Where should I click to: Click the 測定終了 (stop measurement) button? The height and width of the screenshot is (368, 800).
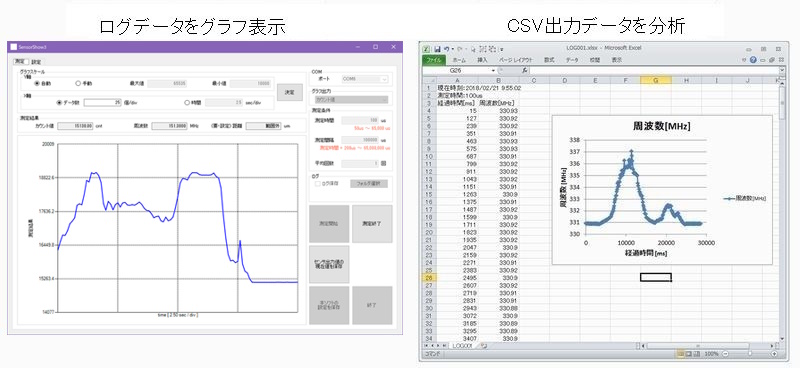tap(372, 224)
